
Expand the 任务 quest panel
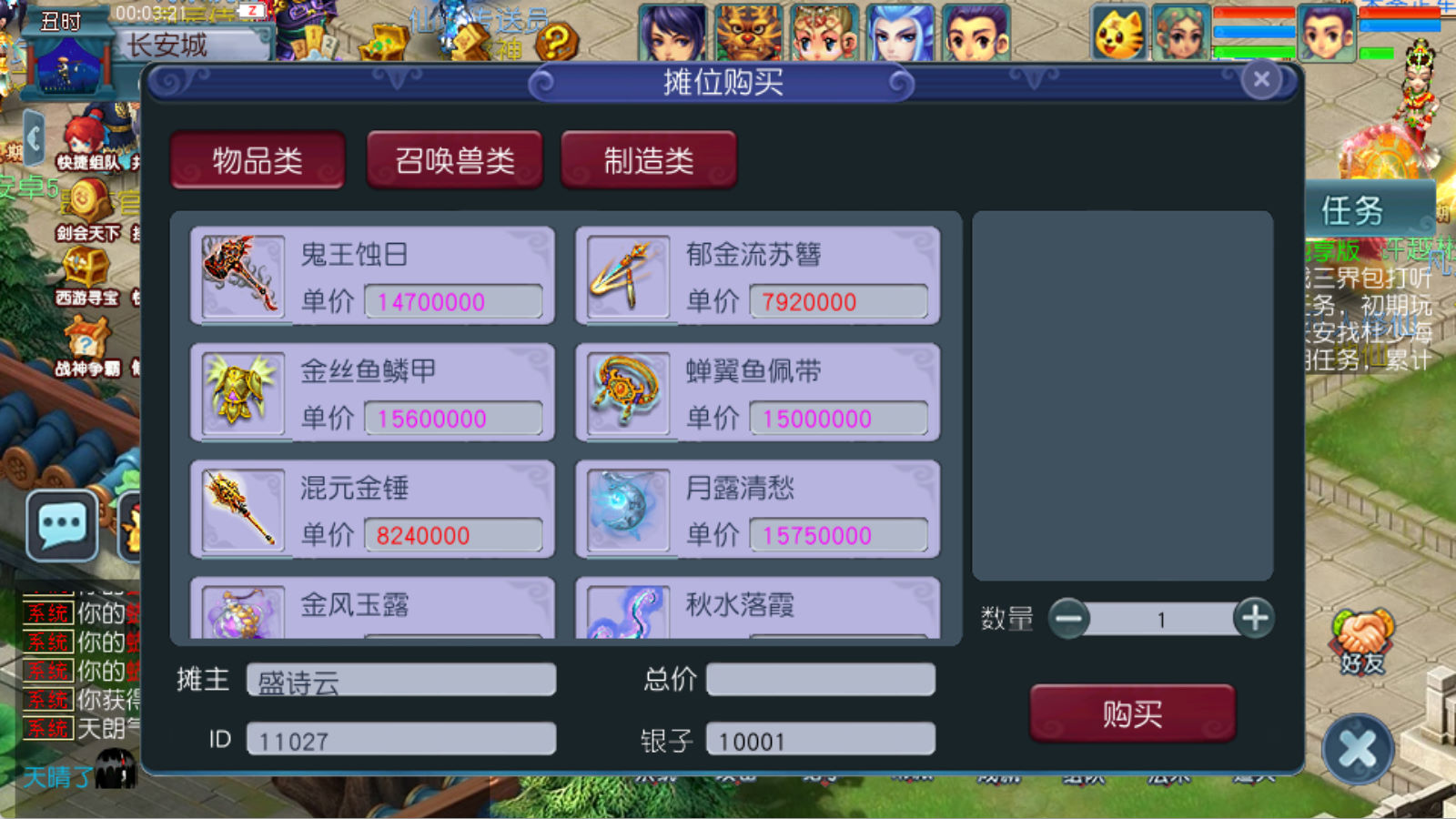[1370, 210]
